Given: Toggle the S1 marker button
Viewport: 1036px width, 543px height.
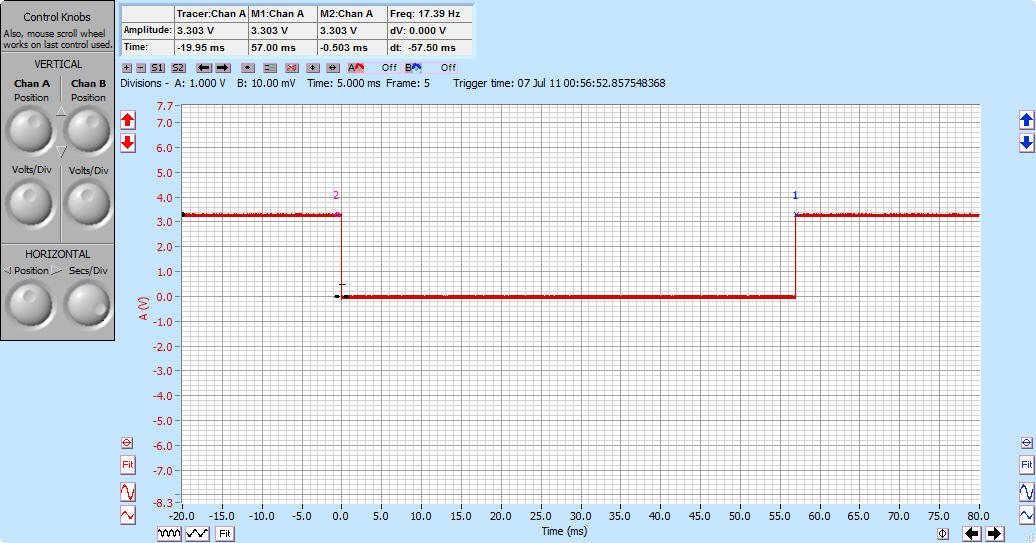Looking at the screenshot, I should pos(157,68).
